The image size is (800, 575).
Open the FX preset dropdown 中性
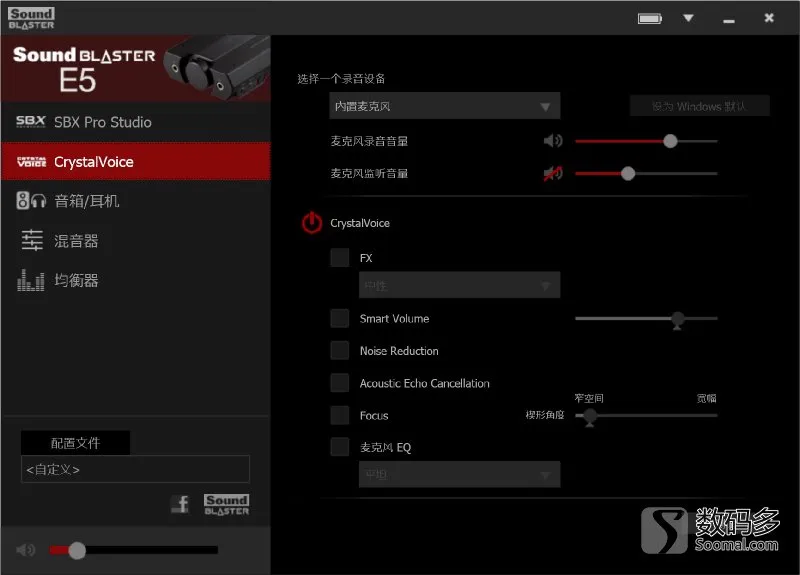tap(459, 285)
